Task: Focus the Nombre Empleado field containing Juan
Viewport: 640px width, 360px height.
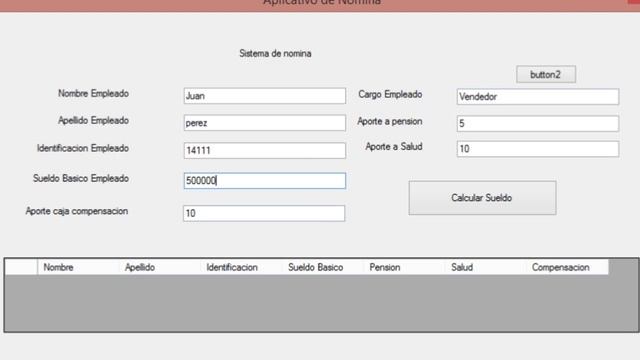Action: pyautogui.click(x=264, y=96)
